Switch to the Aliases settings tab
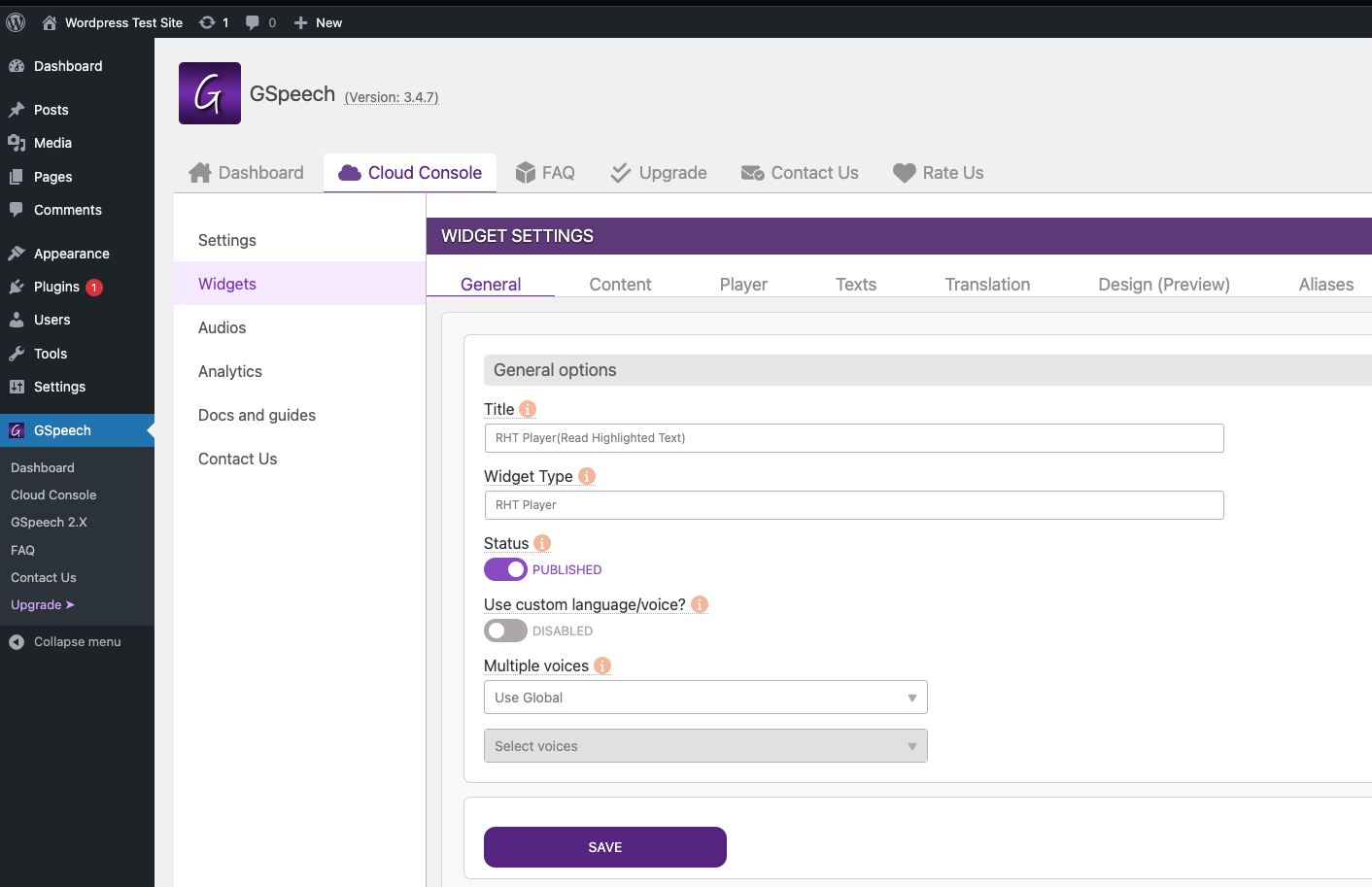 point(1326,285)
